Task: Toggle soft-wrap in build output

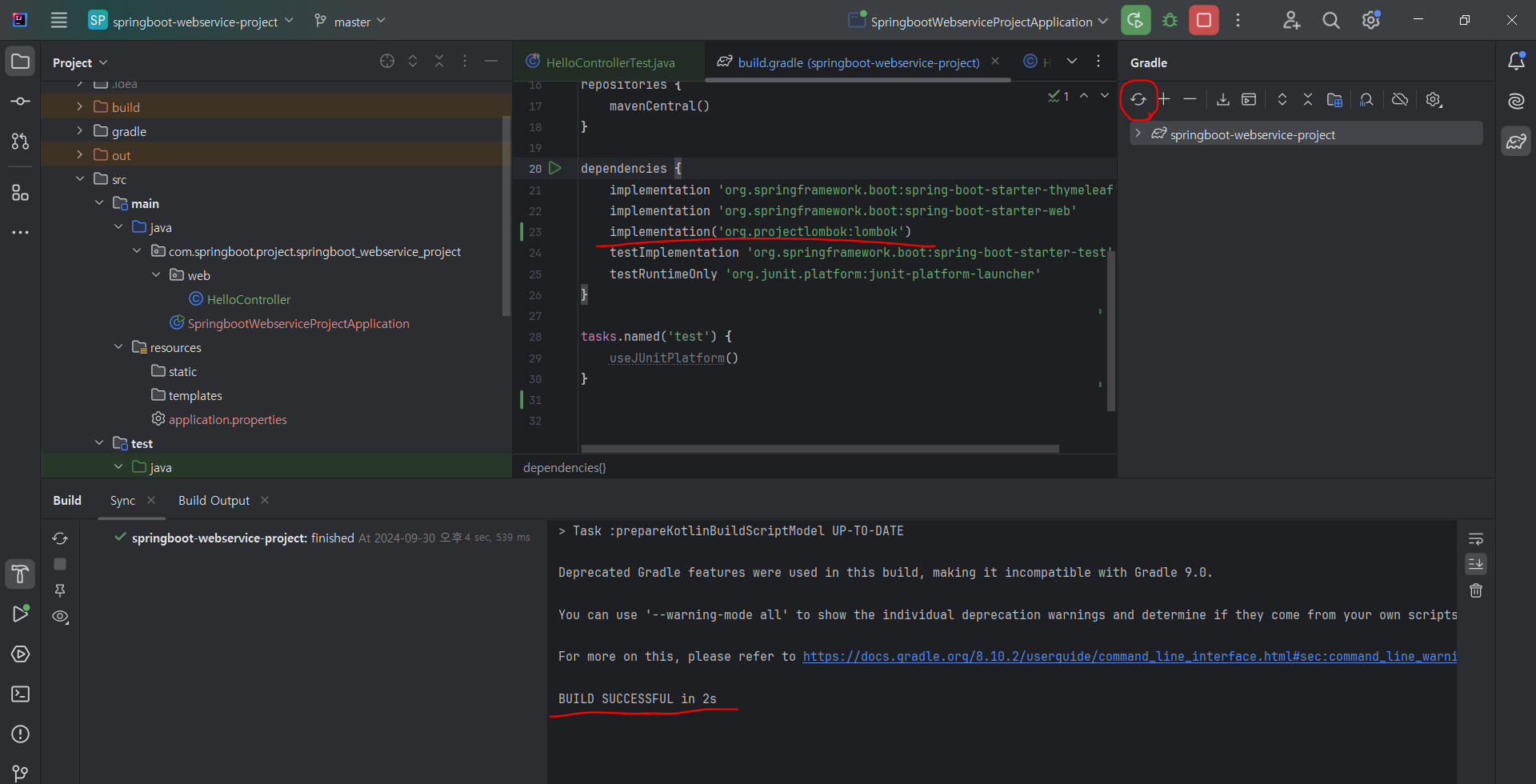Action: pos(1476,538)
